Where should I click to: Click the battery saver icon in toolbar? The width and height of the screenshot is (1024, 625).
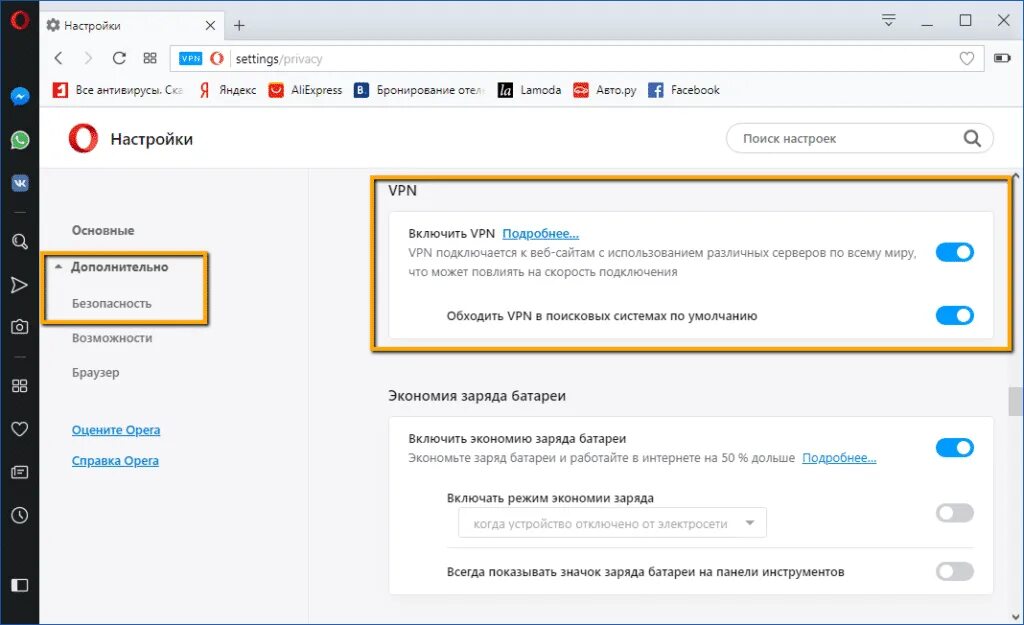click(1002, 58)
